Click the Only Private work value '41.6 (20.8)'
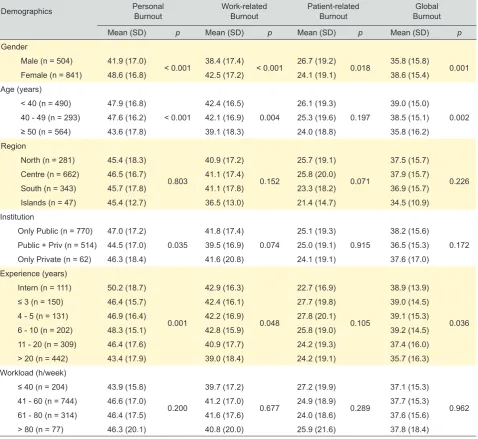478x439 pixels. [x=224, y=259]
